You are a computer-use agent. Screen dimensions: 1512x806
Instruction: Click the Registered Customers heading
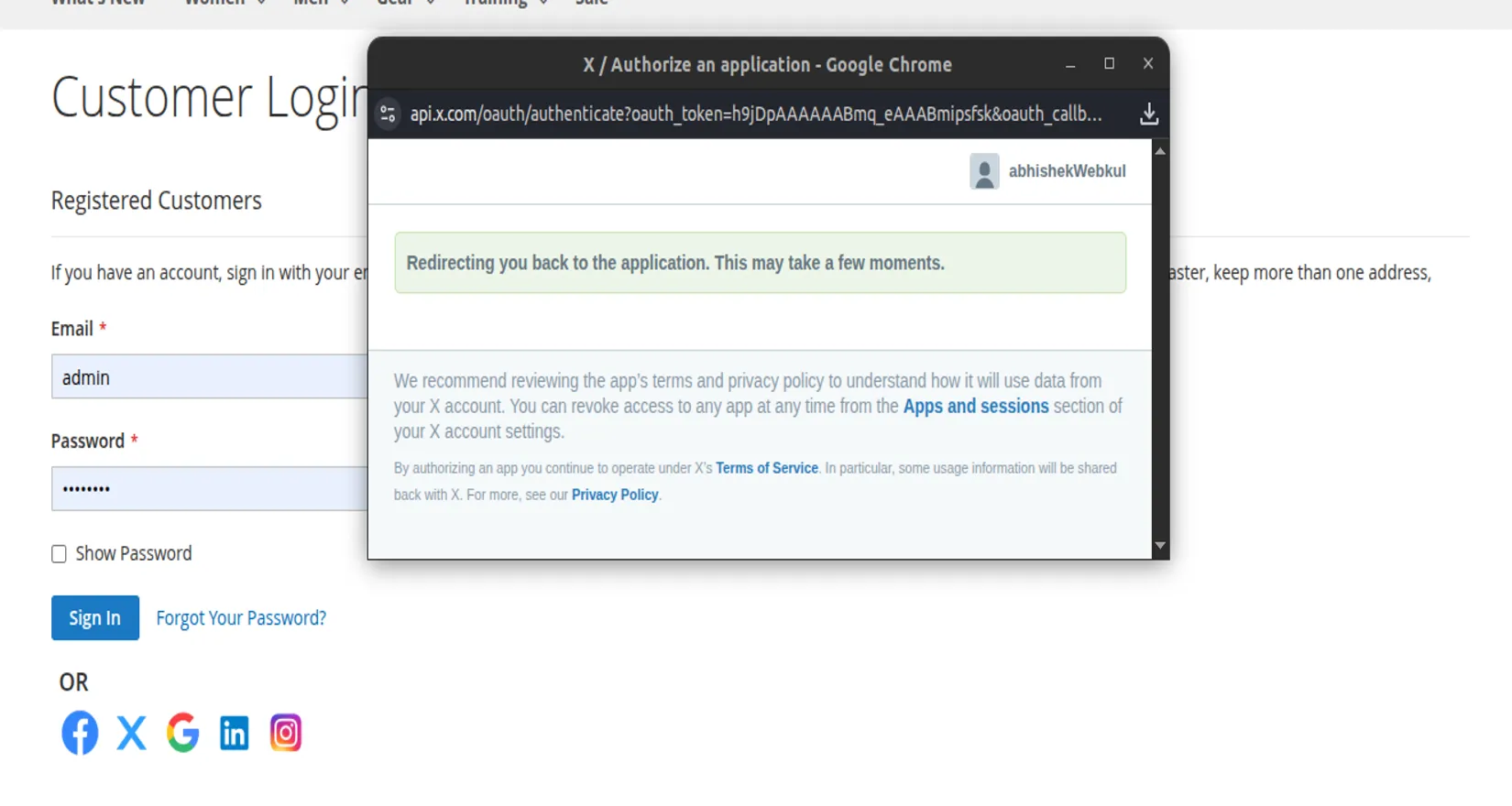pyautogui.click(x=157, y=201)
